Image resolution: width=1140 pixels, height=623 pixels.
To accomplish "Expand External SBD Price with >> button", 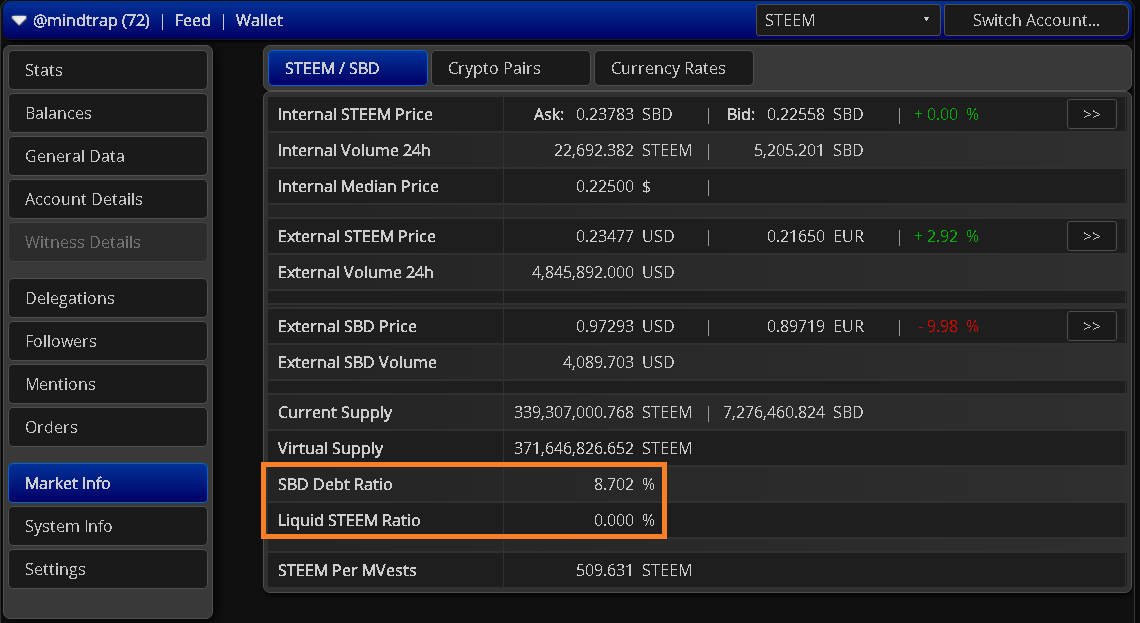I will pos(1091,326).
